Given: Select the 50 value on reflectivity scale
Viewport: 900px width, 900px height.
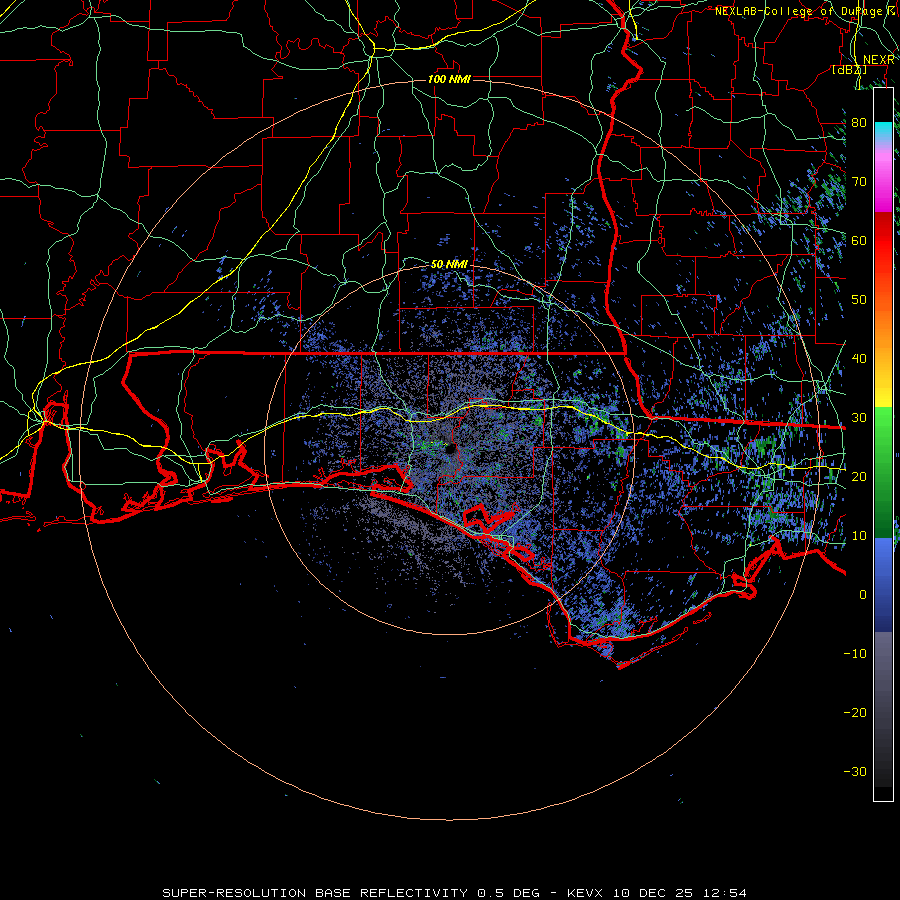Looking at the screenshot, I should tap(859, 300).
